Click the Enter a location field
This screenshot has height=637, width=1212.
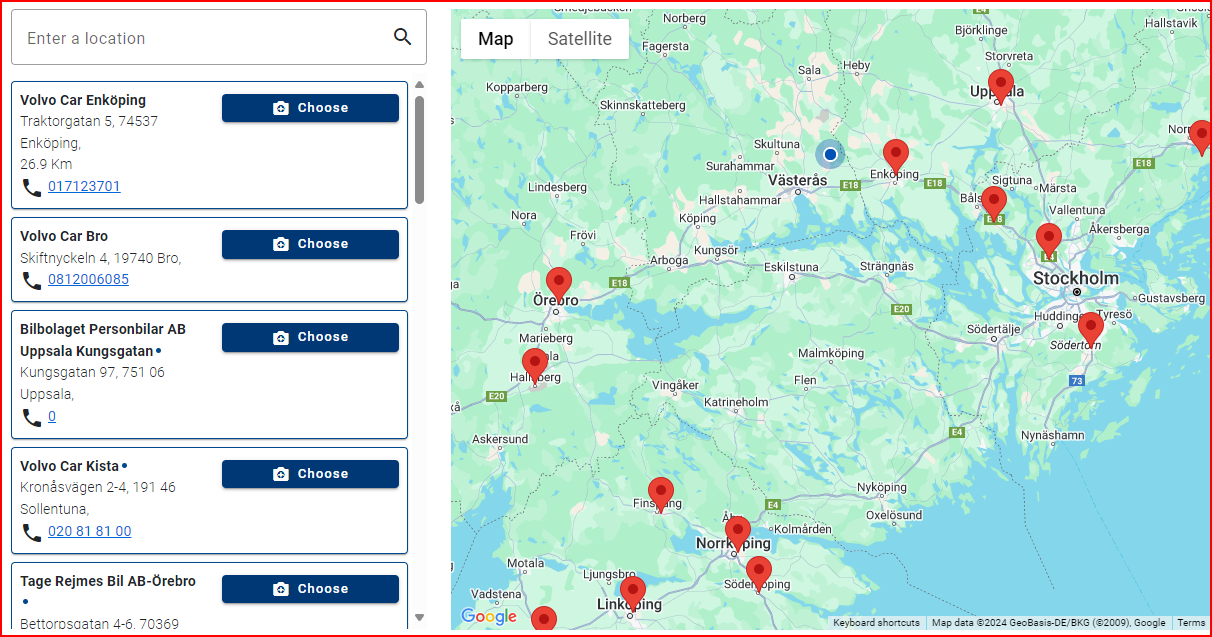219,38
